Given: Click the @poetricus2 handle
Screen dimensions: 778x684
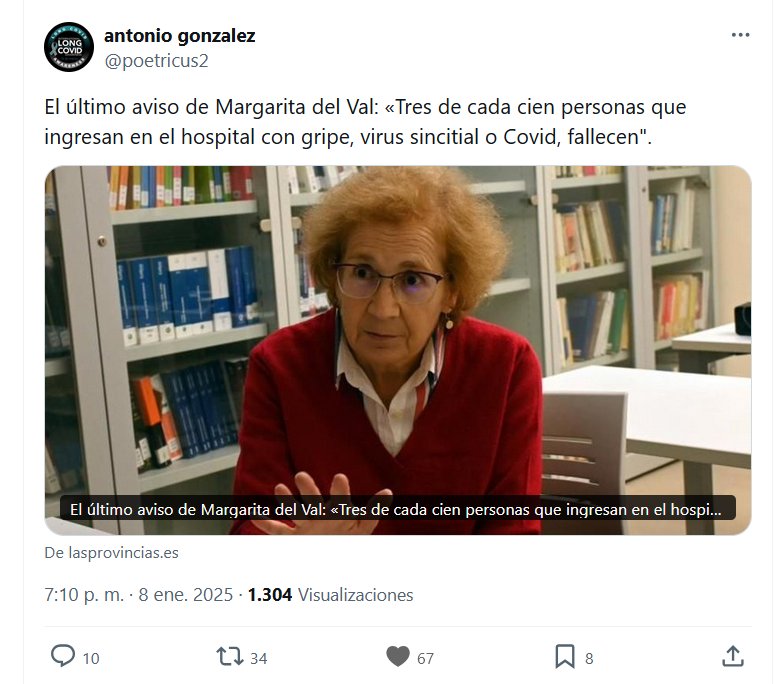Looking at the screenshot, I should (156, 61).
